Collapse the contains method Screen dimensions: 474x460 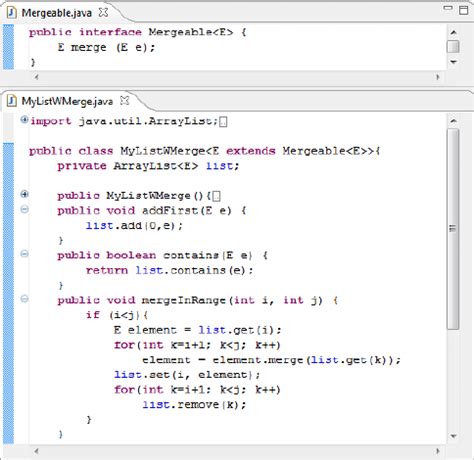tap(24, 254)
